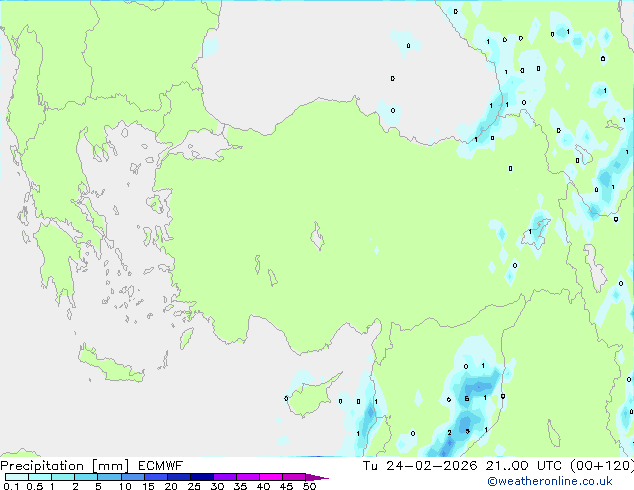Open the ©weatheronline.co.uk link

550,481
